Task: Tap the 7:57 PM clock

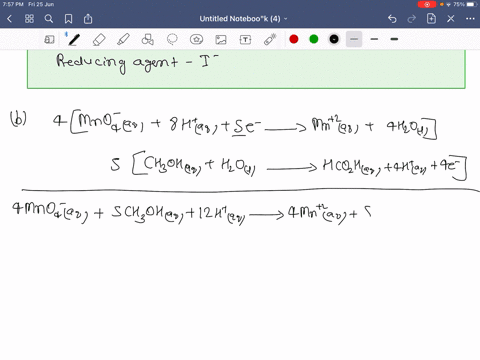Action: coord(13,4)
